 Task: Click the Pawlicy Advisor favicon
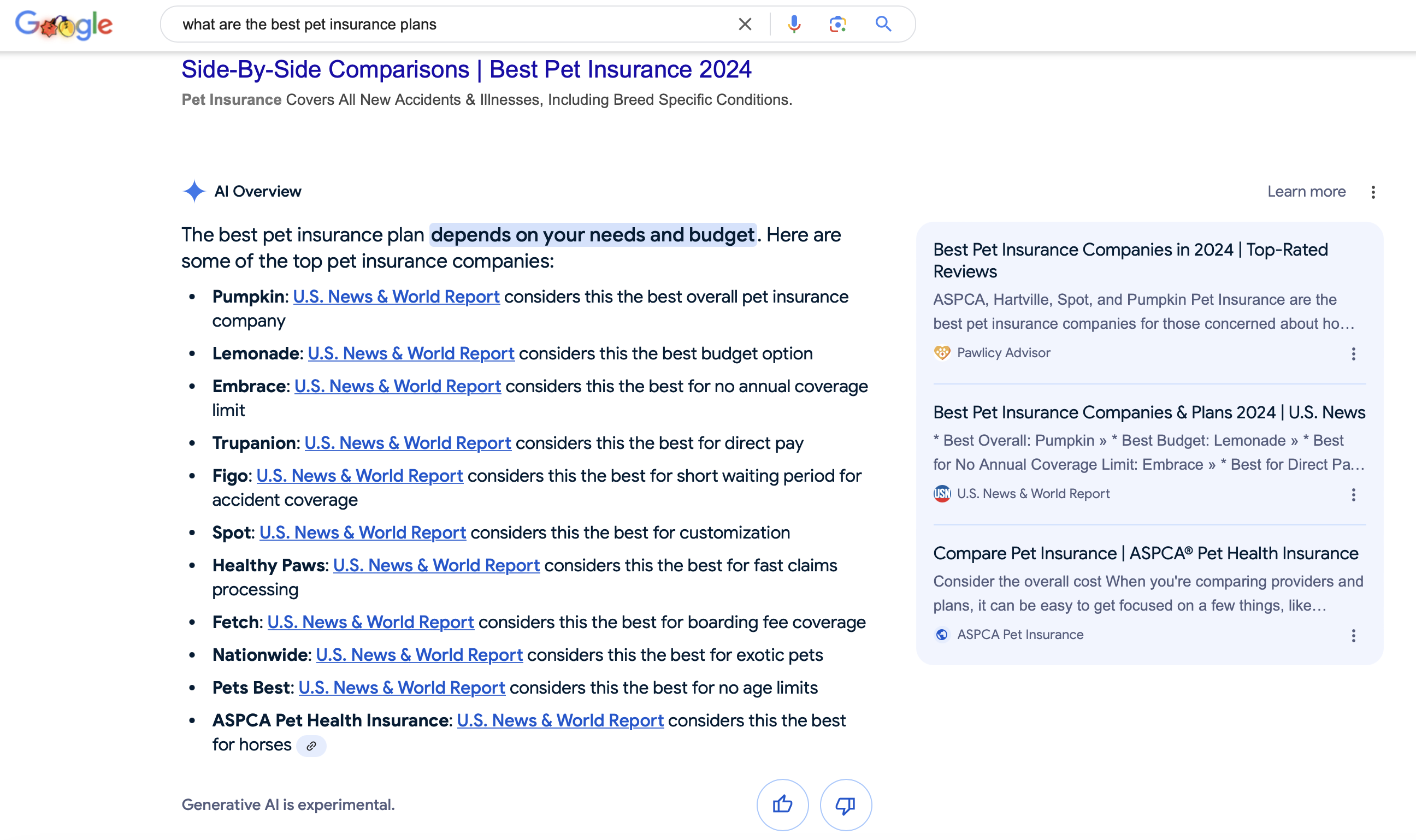coord(942,353)
